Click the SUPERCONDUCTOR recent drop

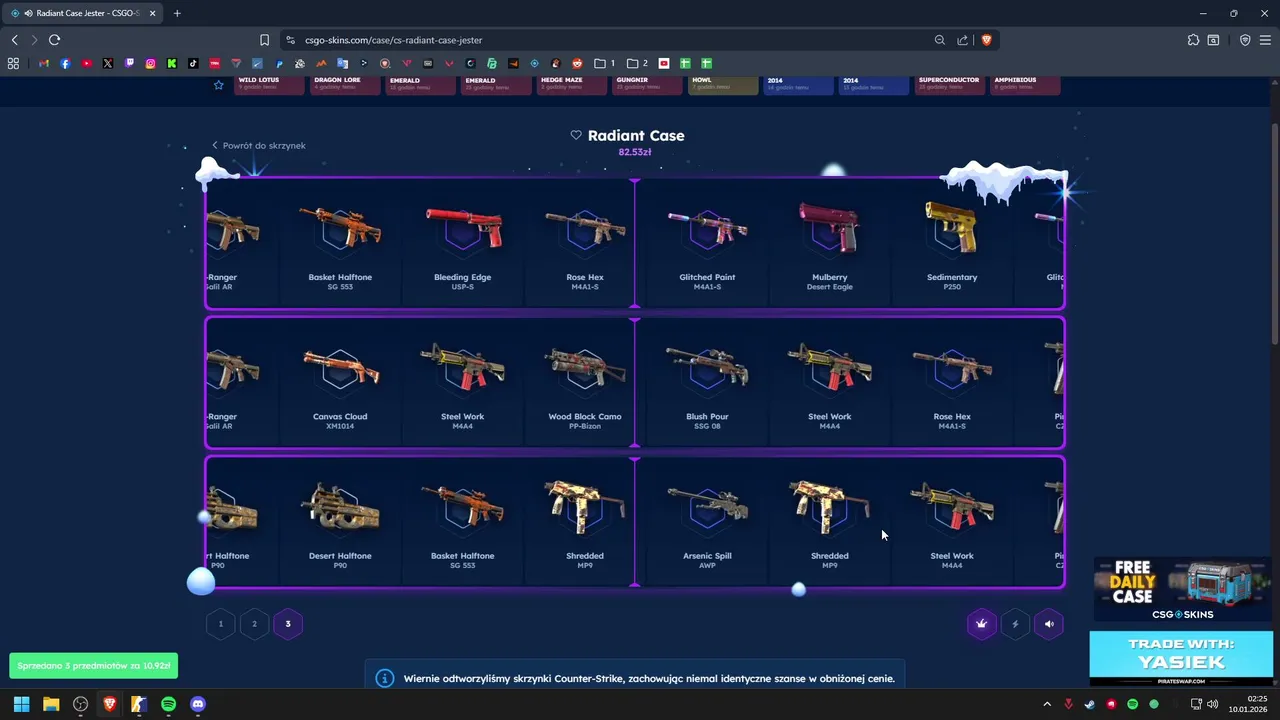pyautogui.click(x=950, y=84)
